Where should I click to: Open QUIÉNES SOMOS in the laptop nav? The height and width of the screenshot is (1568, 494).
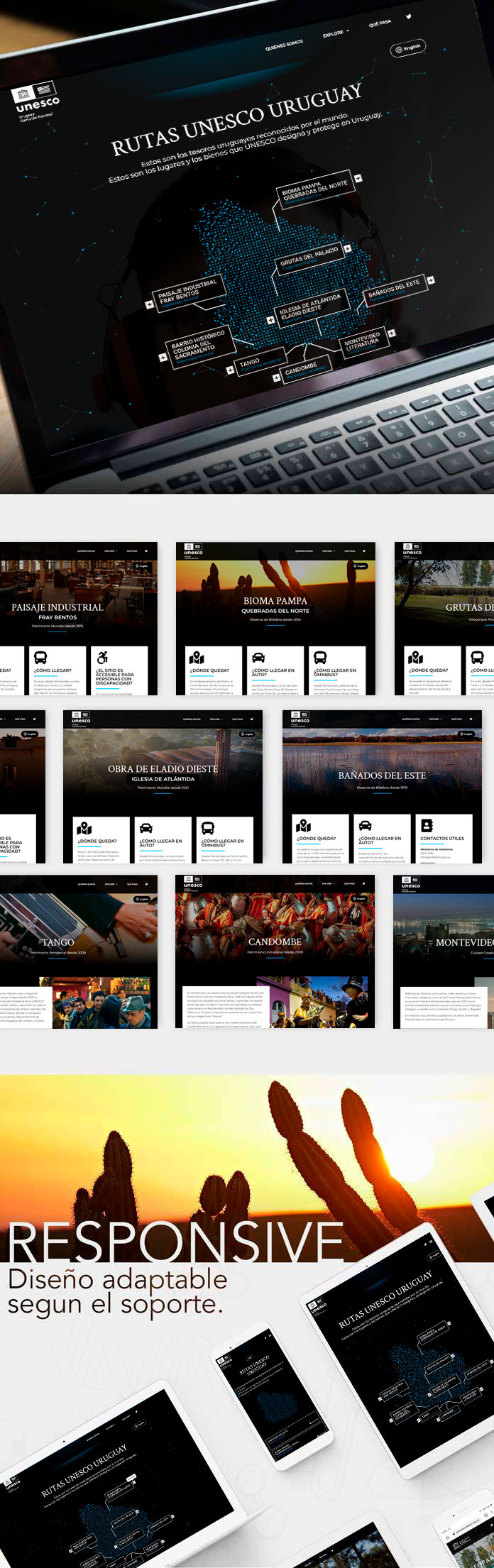pyautogui.click(x=284, y=46)
